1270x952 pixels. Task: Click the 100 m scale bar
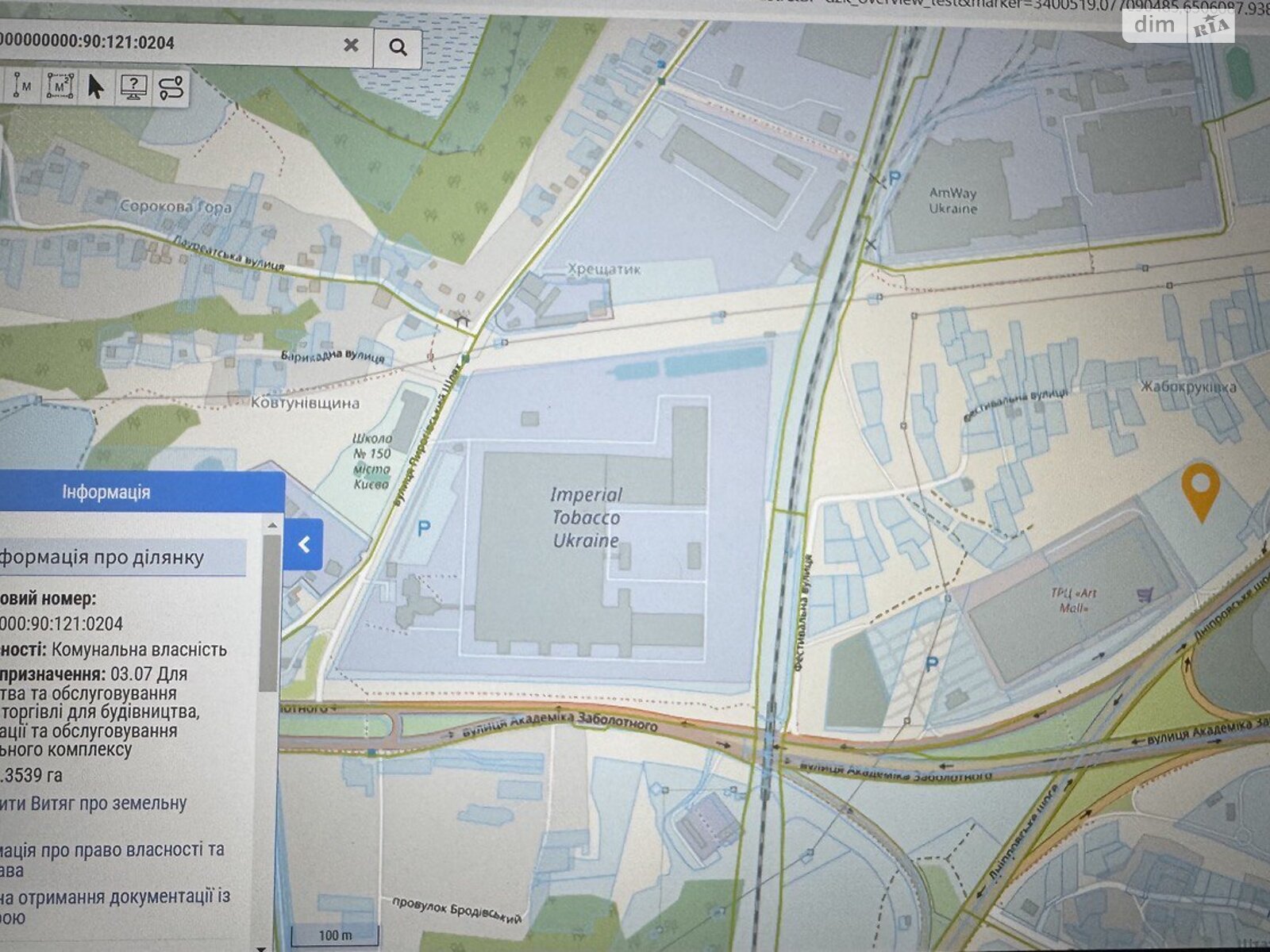pos(333,935)
